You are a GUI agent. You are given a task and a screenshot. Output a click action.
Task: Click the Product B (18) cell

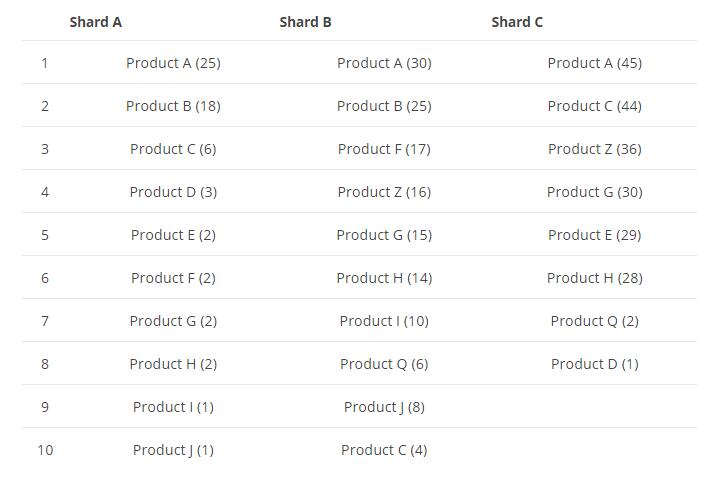tap(173, 106)
